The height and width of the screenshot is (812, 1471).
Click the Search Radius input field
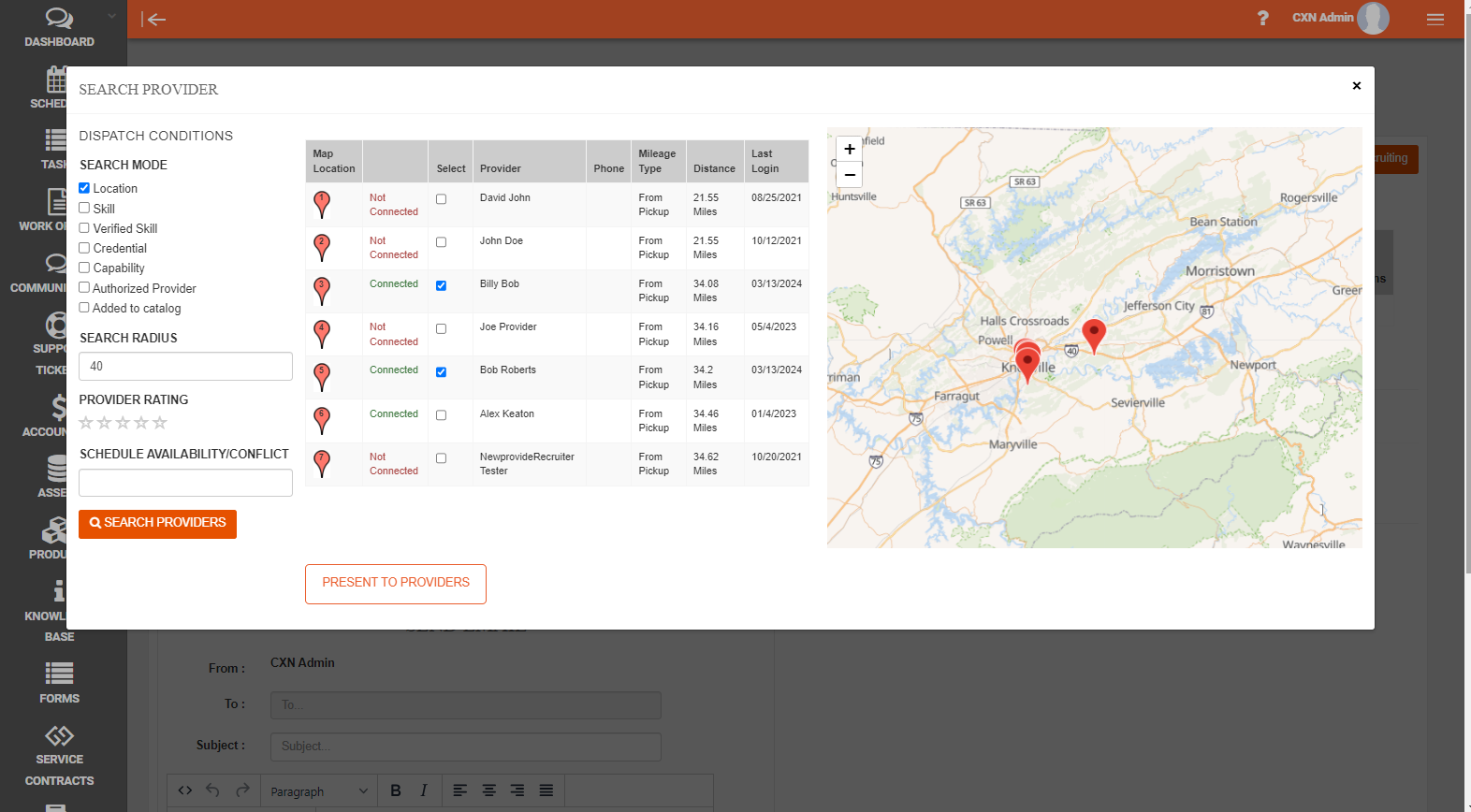[x=185, y=367]
